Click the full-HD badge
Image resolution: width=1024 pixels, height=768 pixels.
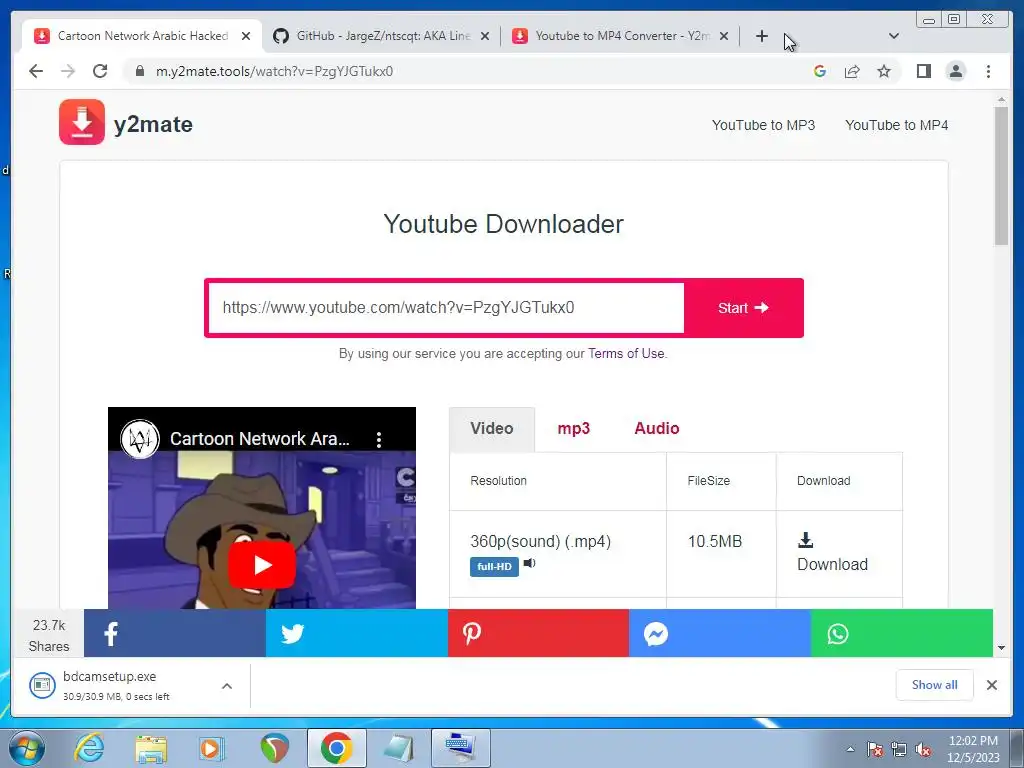[x=494, y=566]
